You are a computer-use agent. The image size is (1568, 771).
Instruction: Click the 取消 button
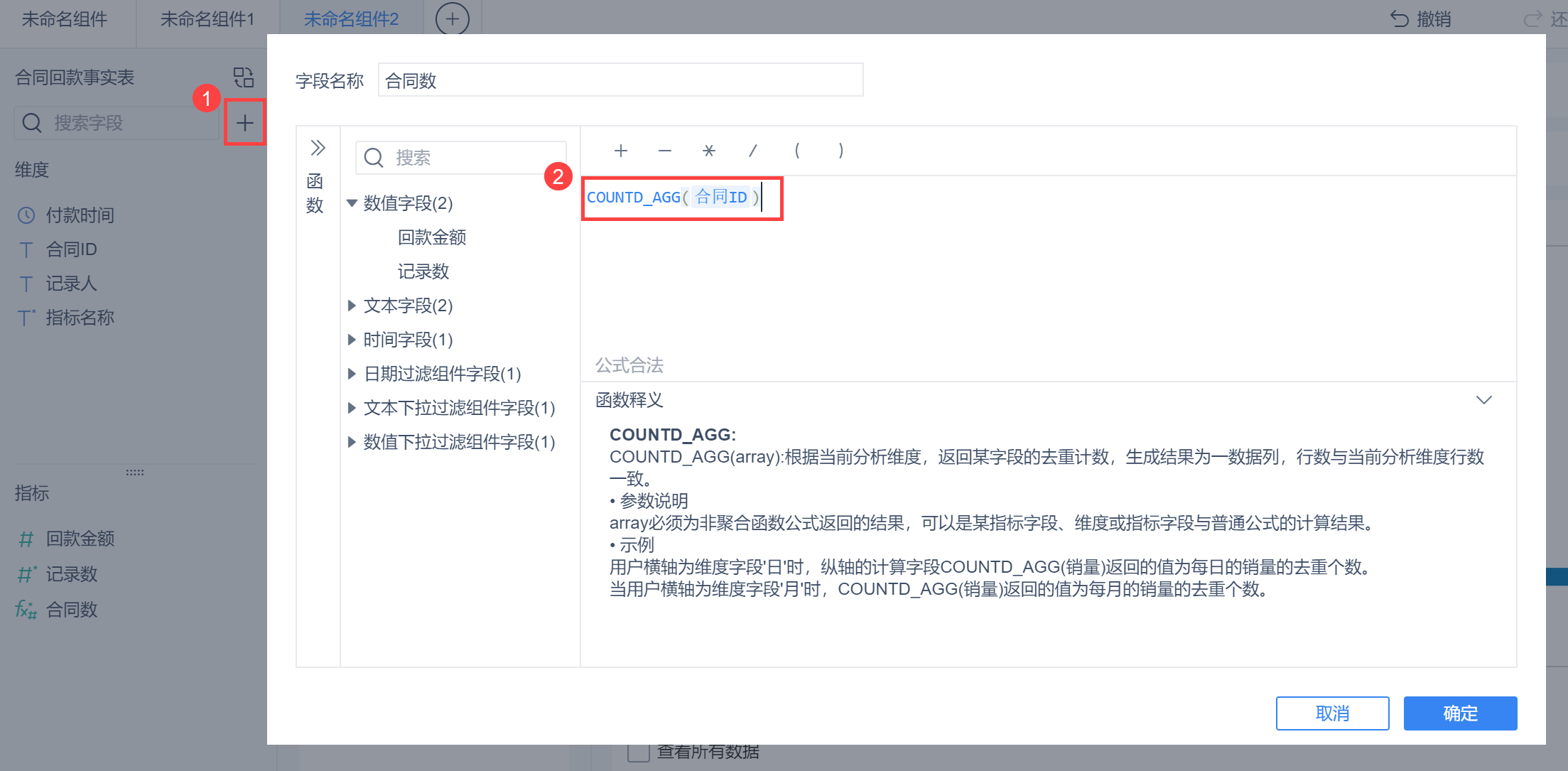[1331, 713]
